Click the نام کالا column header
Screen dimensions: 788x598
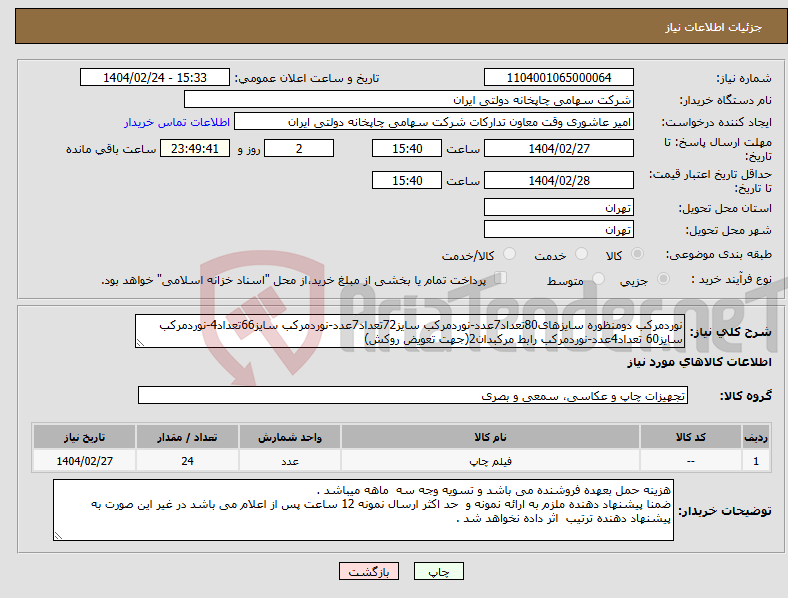click(x=490, y=437)
